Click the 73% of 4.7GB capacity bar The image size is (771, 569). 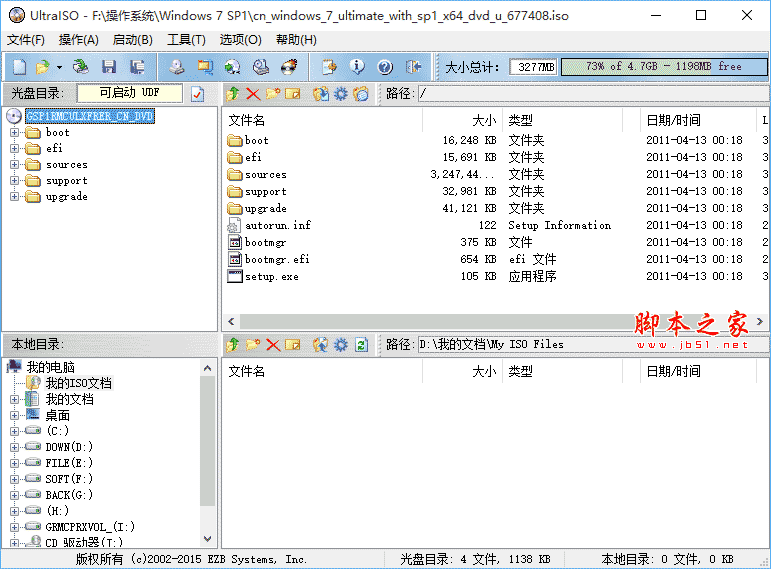664,66
